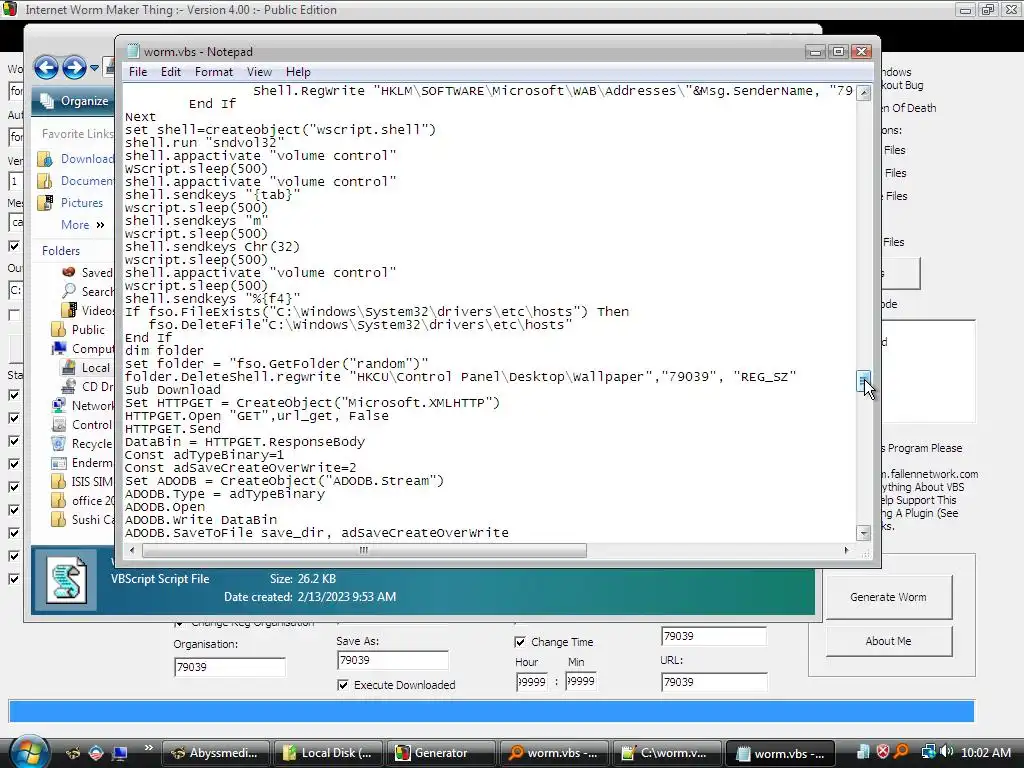Collapse the Folders pane header
This screenshot has width=1024, height=768.
pyautogui.click(x=61, y=251)
